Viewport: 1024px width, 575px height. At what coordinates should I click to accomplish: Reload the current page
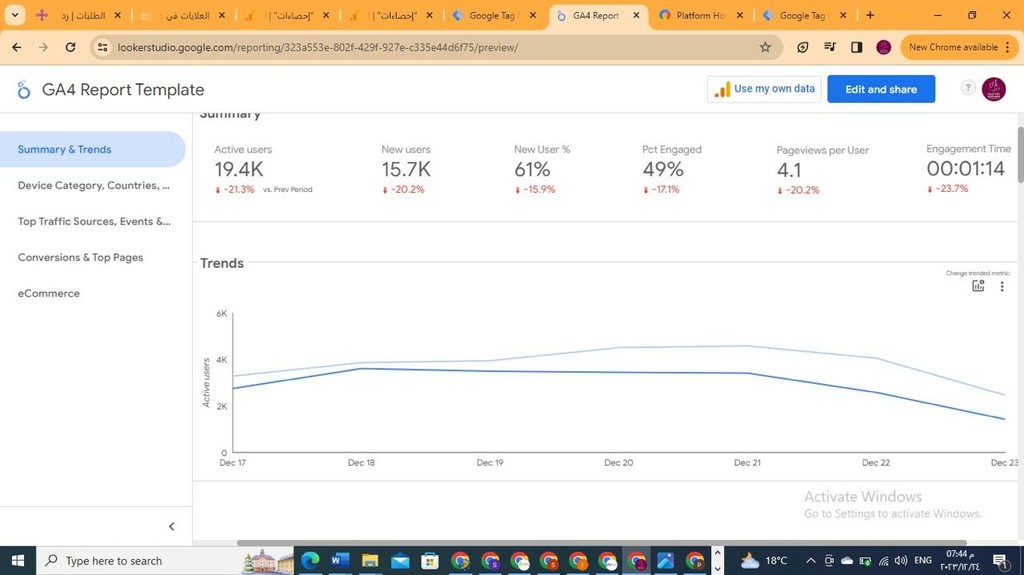point(71,47)
